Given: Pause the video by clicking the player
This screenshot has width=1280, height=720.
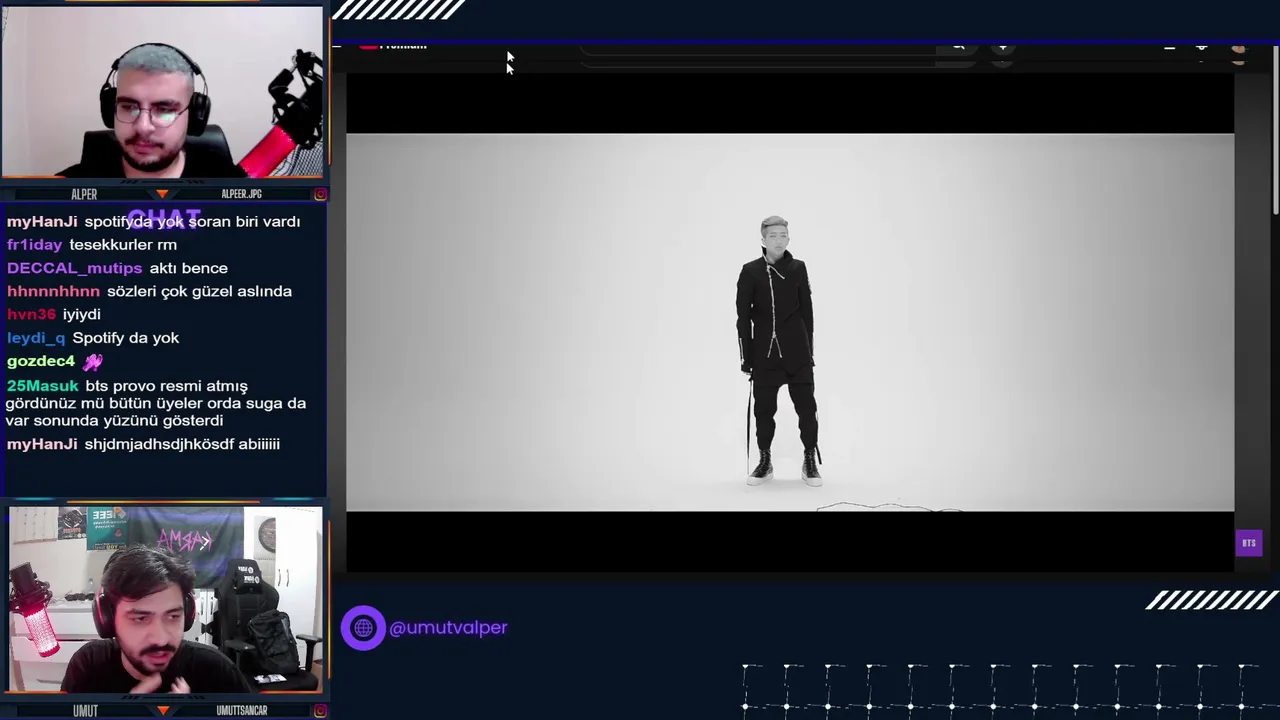Looking at the screenshot, I should (790, 322).
